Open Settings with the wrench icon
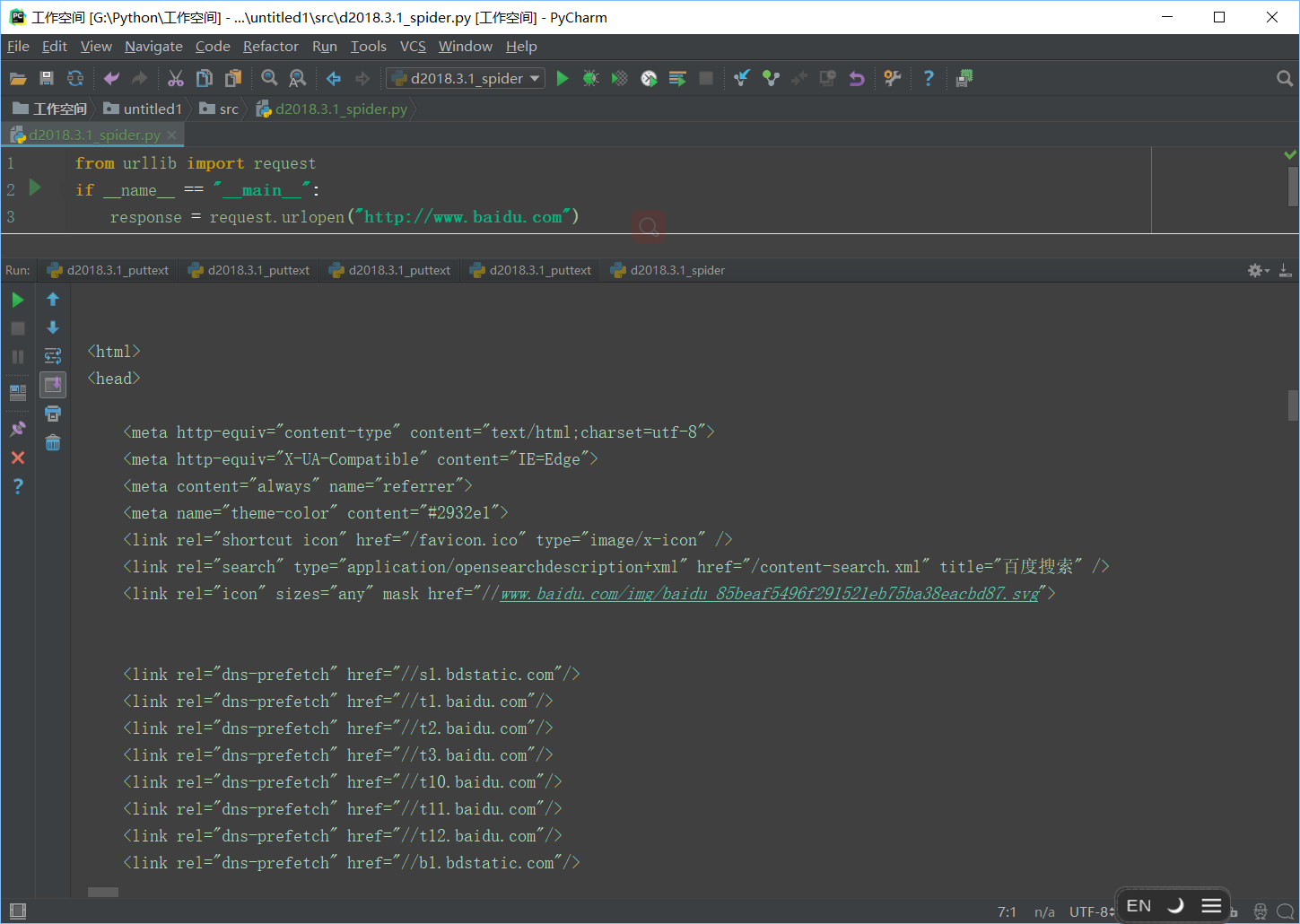 coord(892,79)
